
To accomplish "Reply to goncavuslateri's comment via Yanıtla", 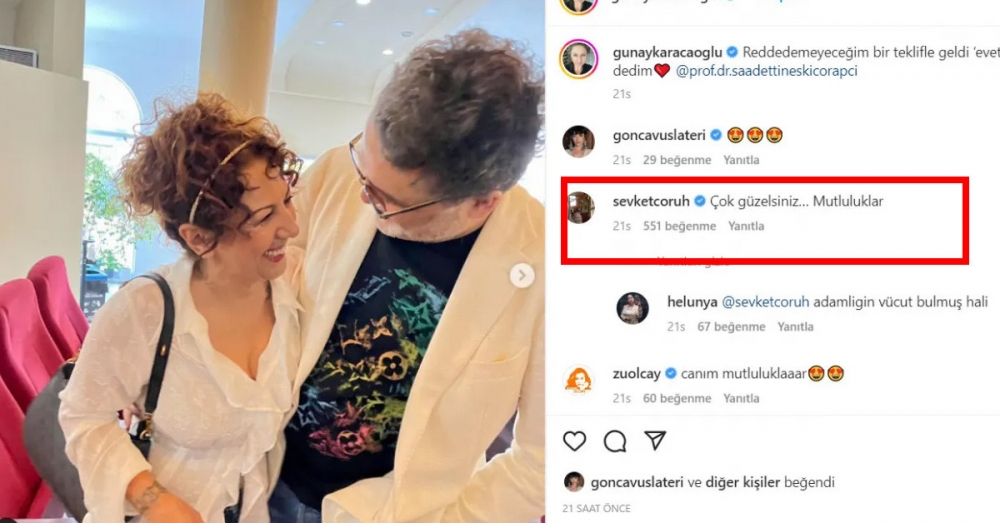I will click(741, 160).
